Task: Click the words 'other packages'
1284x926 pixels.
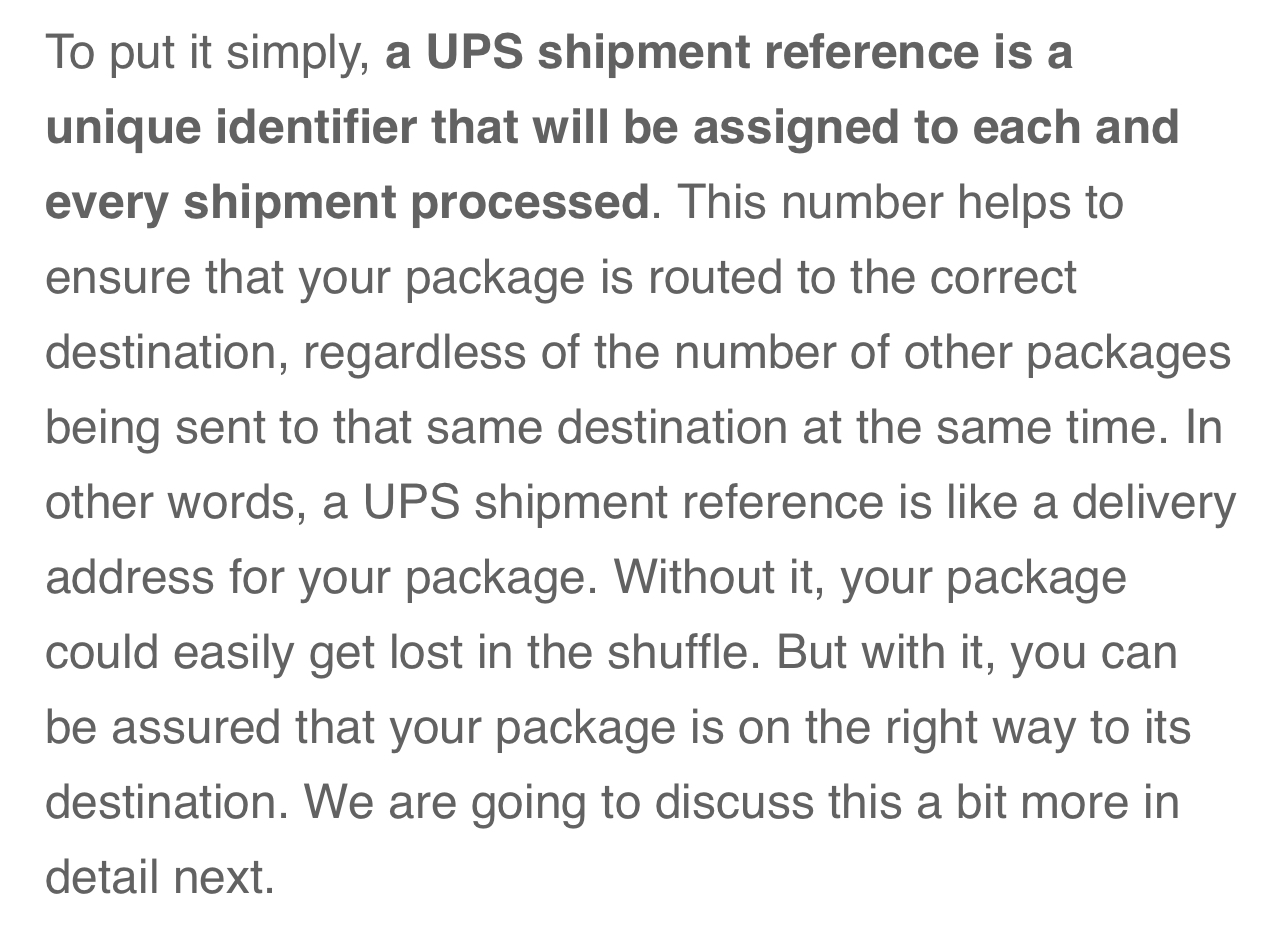Action: [1067, 353]
